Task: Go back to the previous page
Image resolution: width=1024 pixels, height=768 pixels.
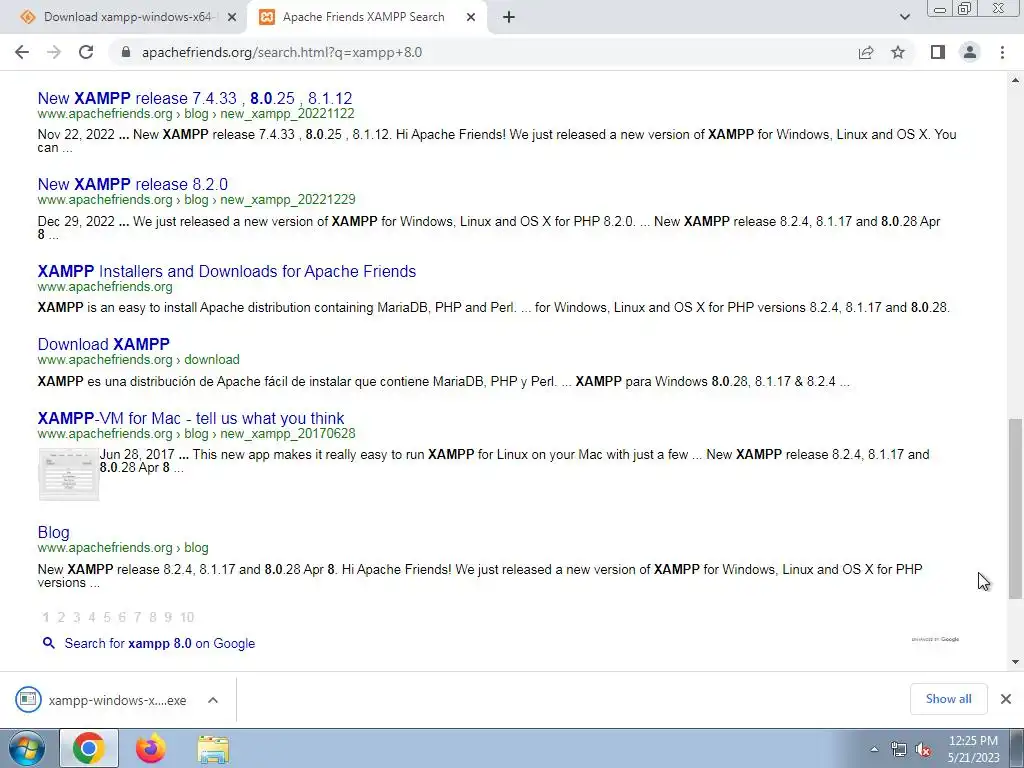Action: point(22,52)
